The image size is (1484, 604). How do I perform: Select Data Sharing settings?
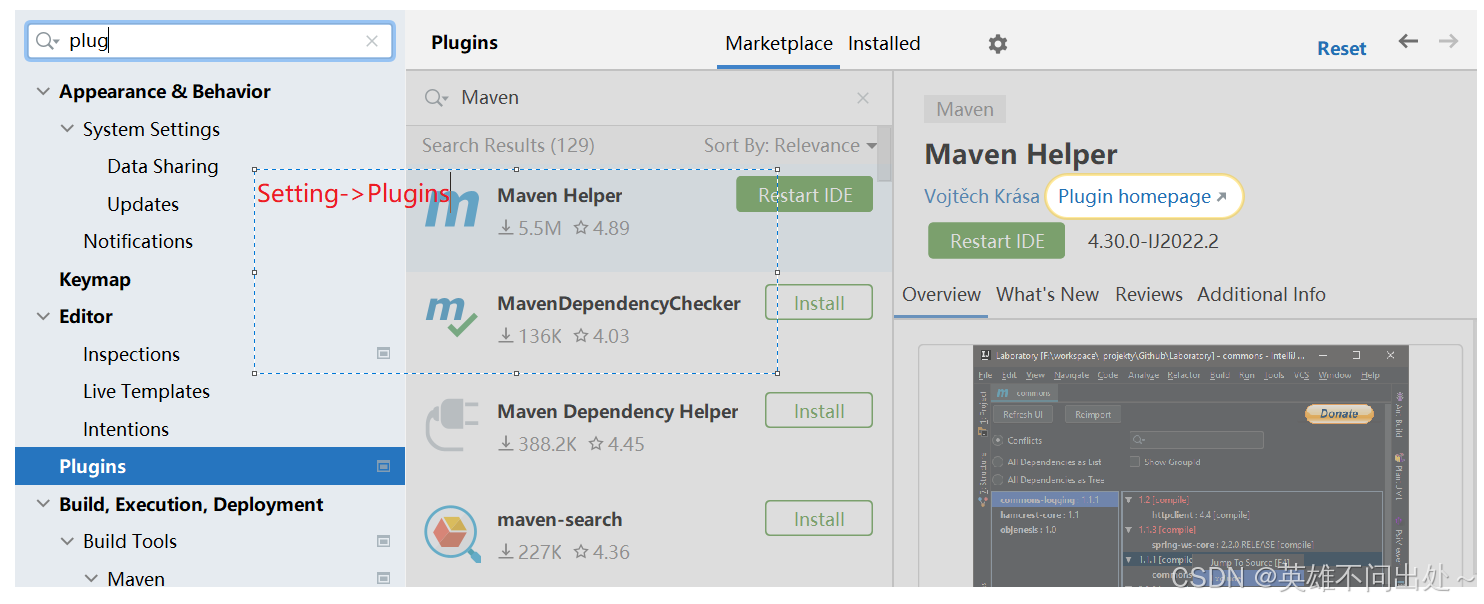(163, 167)
